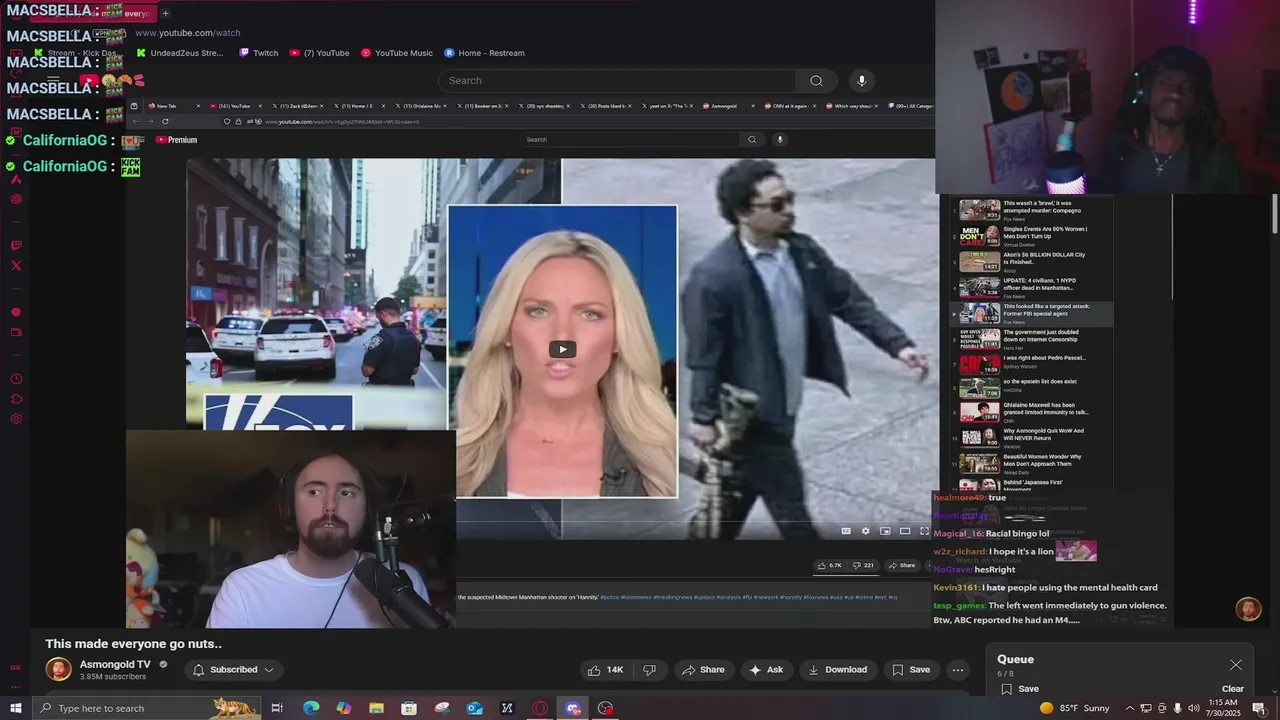Activate voice search microphone in outer YouTube
1280x720 pixels.
(862, 81)
